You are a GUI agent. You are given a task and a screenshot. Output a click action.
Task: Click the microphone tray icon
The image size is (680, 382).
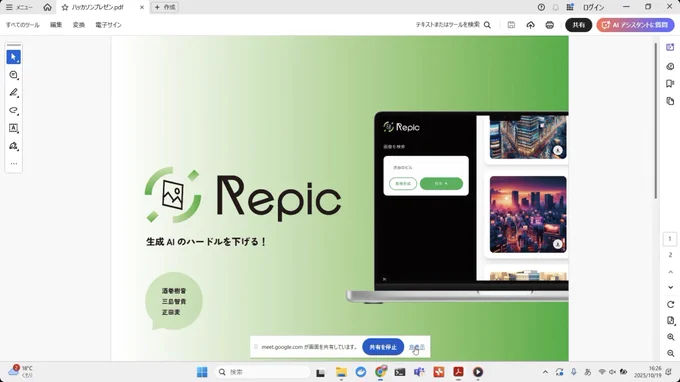(573, 372)
